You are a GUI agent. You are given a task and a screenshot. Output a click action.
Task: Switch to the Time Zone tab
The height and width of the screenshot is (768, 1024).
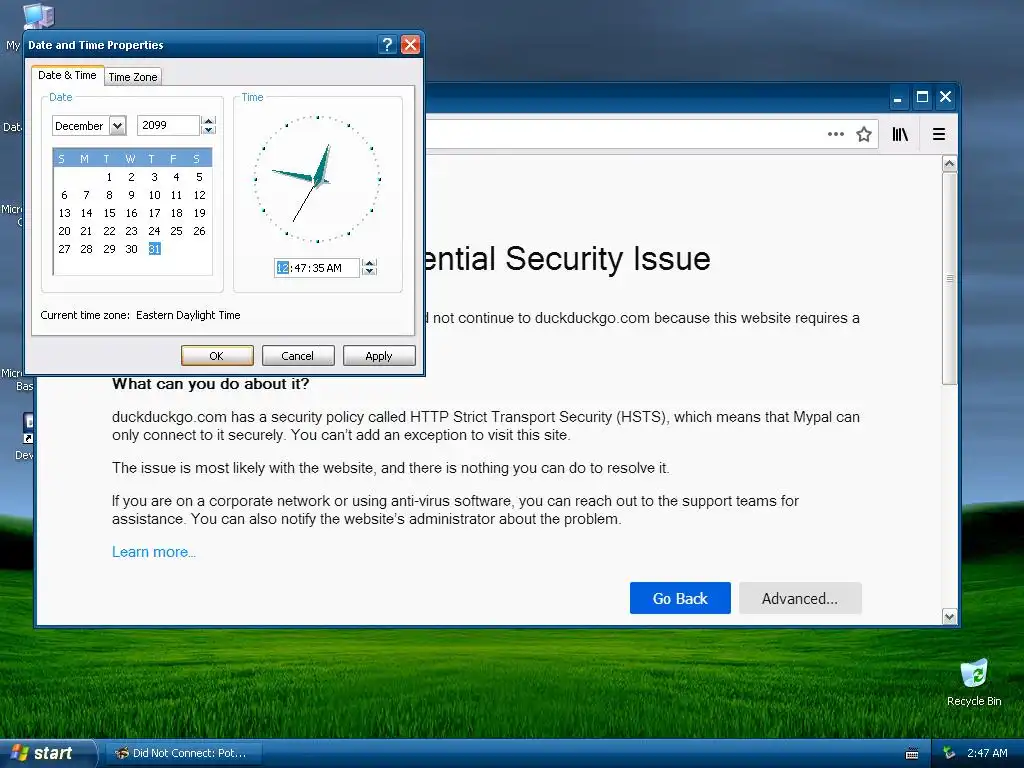pos(133,77)
